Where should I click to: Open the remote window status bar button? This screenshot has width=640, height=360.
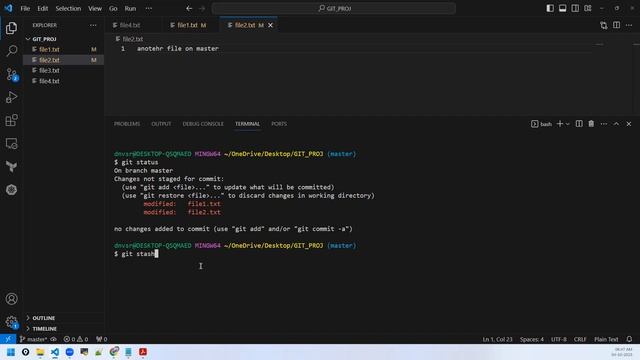(x=8, y=339)
